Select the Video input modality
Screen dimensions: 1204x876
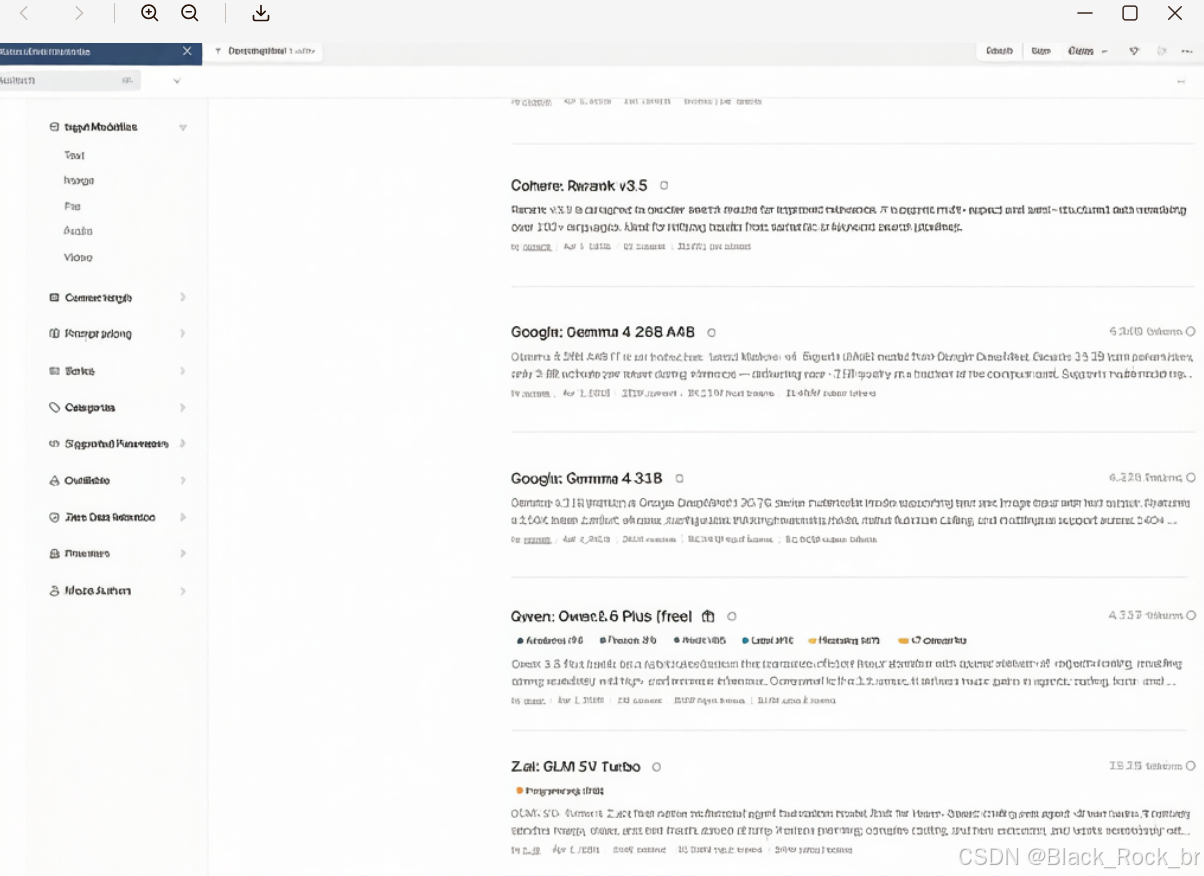(77, 257)
